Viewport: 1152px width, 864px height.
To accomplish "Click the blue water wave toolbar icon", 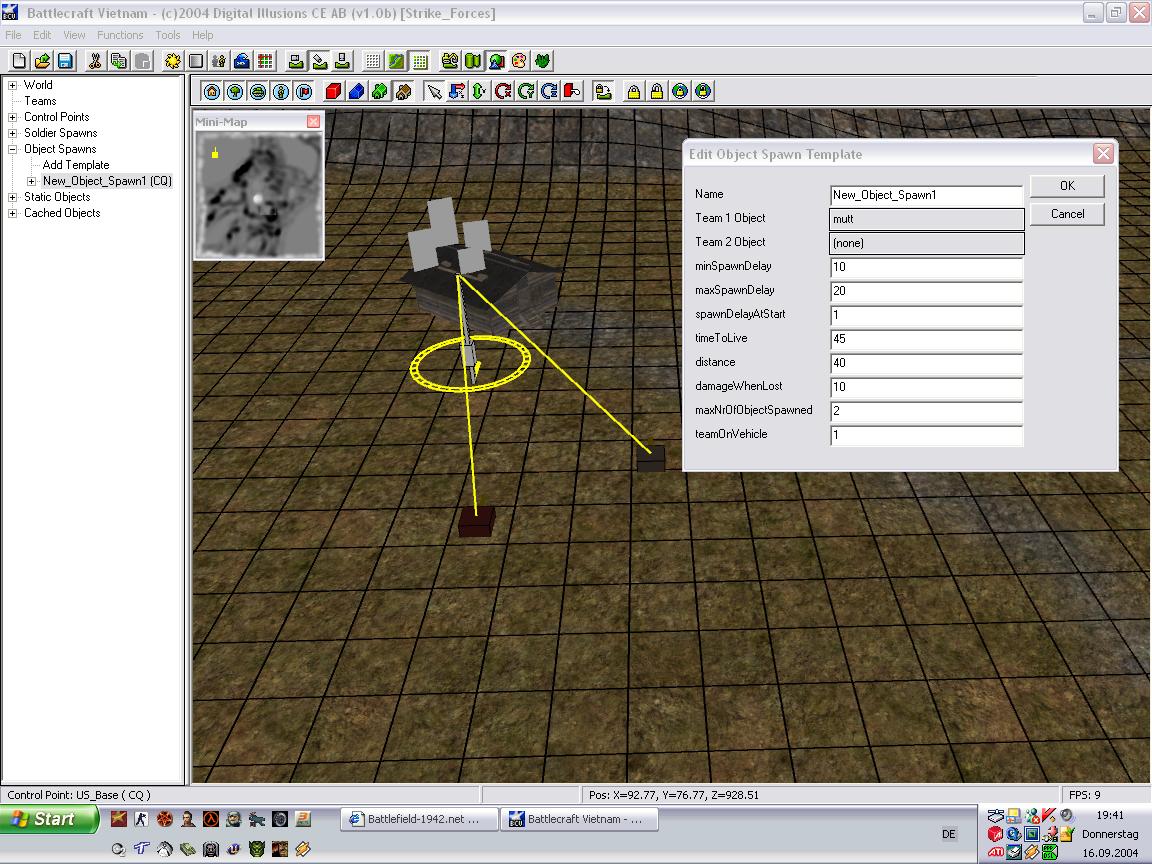I will (x=242, y=61).
